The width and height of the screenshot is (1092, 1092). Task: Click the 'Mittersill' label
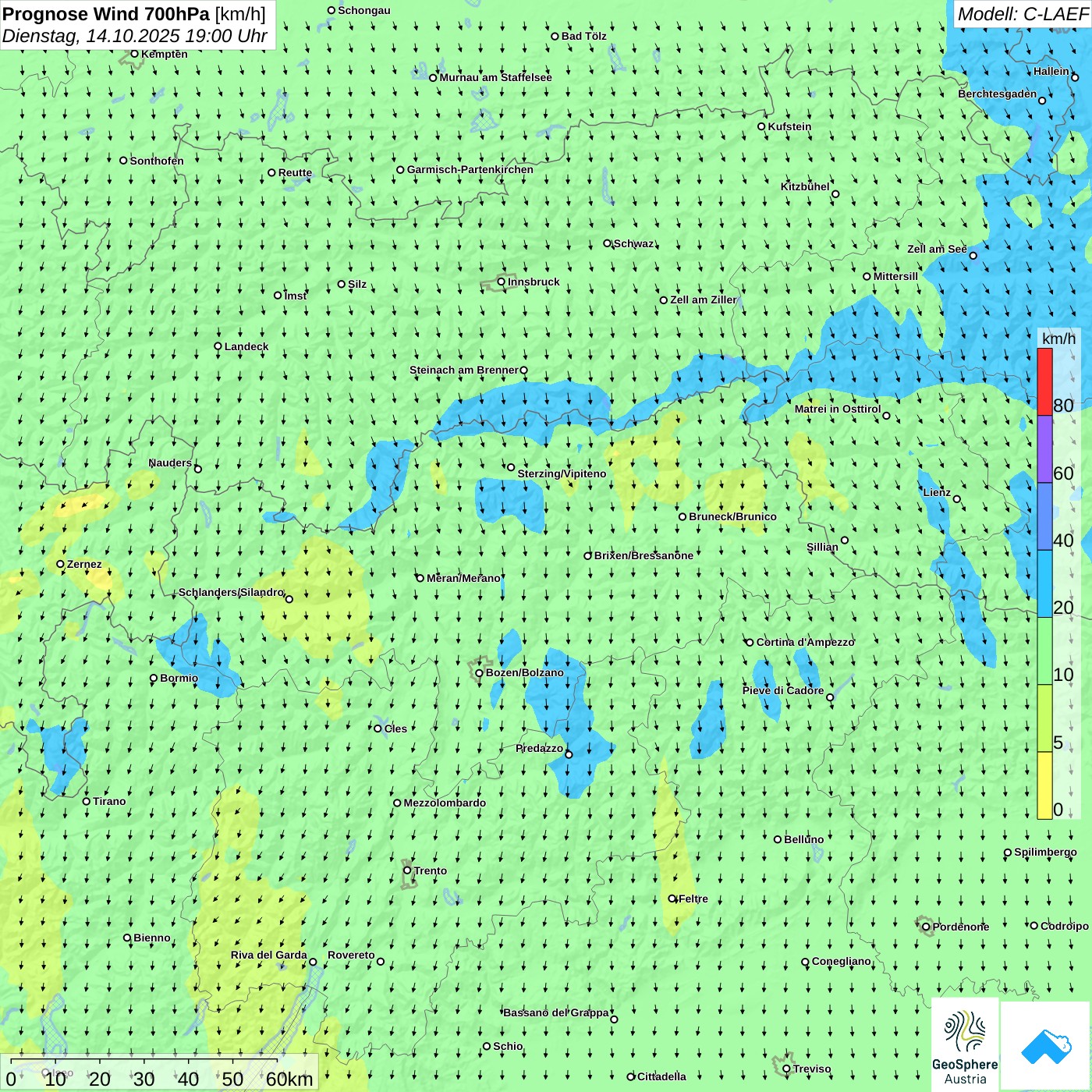(895, 276)
